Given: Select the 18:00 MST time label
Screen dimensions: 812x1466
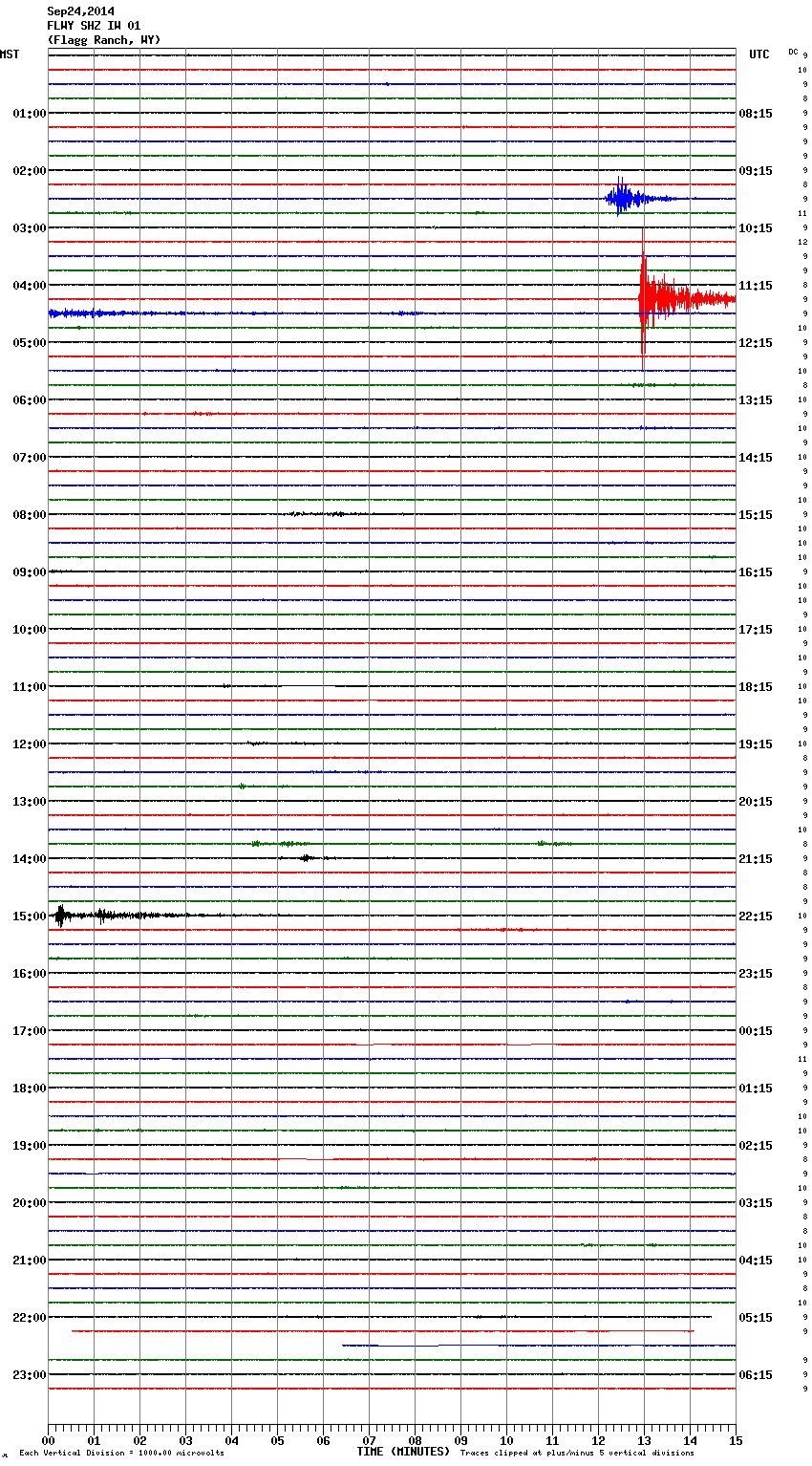Looking at the screenshot, I should (x=29, y=1089).
